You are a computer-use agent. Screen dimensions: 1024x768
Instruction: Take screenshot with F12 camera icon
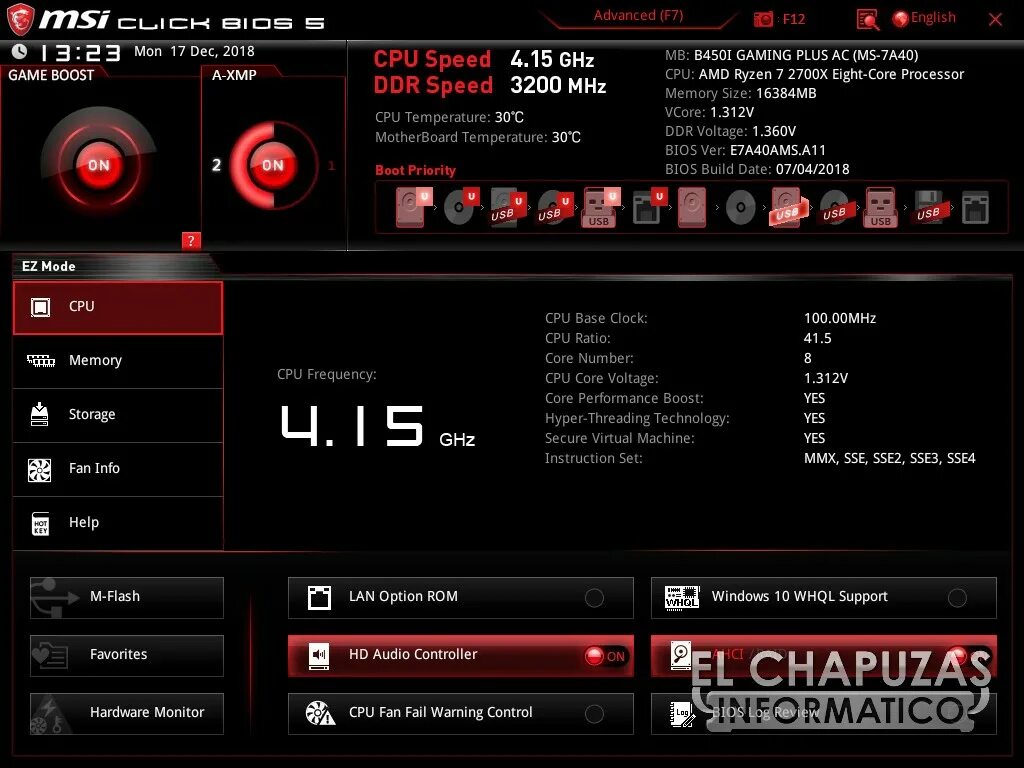point(763,19)
